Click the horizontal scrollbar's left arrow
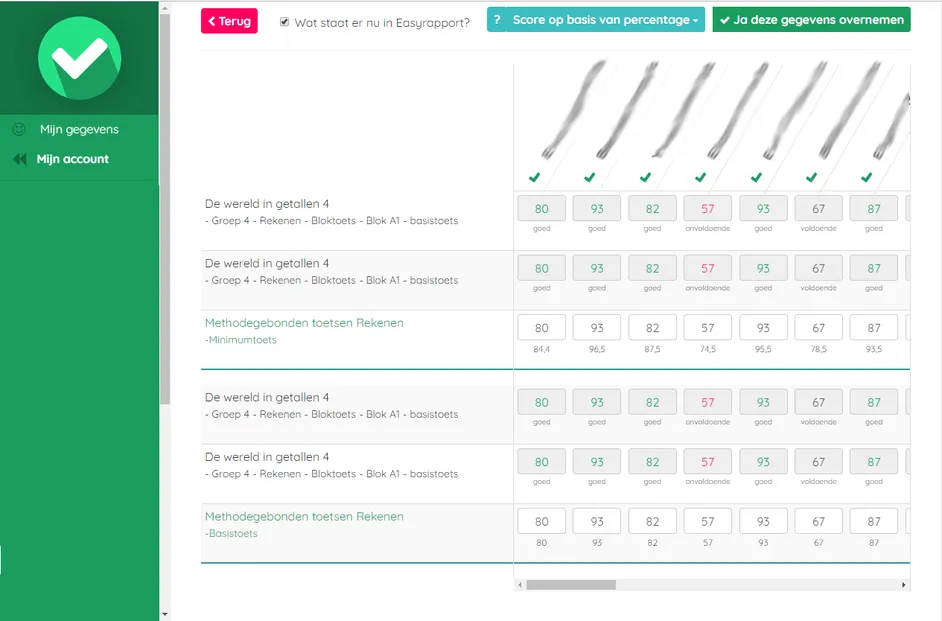This screenshot has height=621, width=942. pos(520,585)
